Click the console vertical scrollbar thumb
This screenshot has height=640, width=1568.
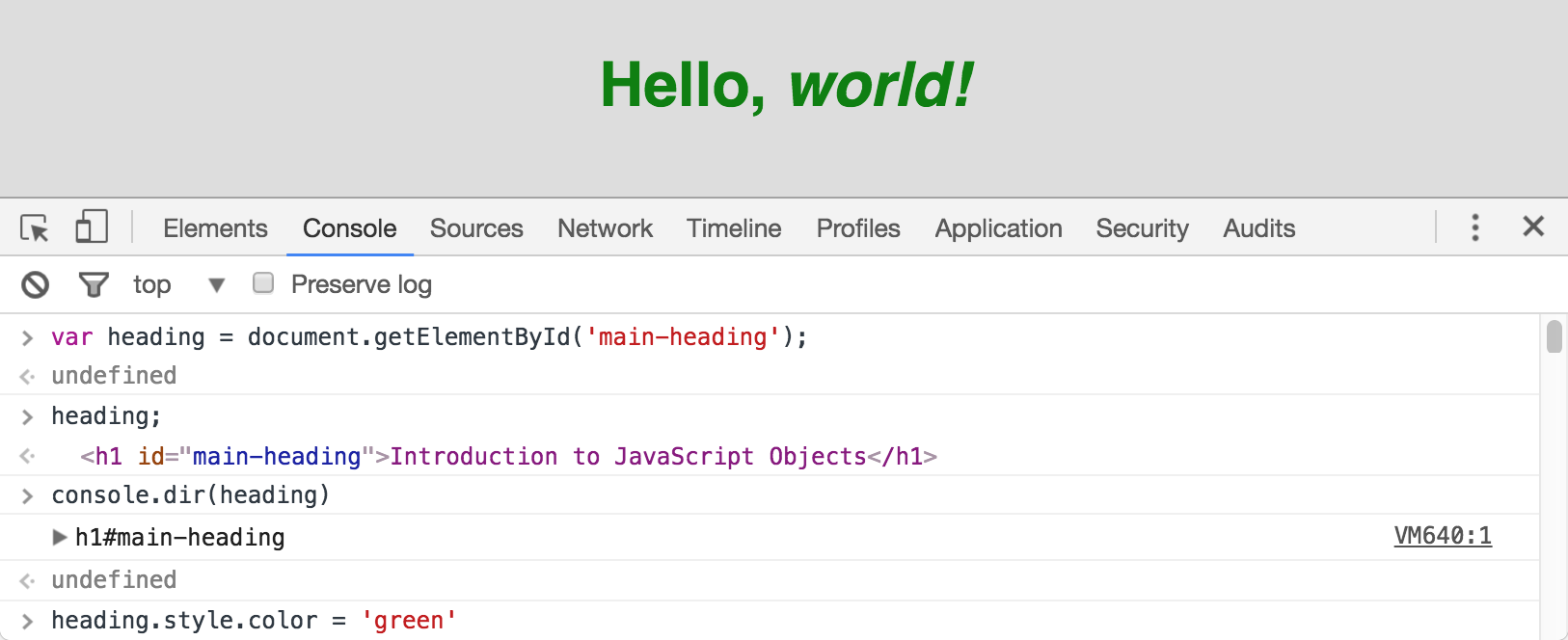(x=1554, y=337)
